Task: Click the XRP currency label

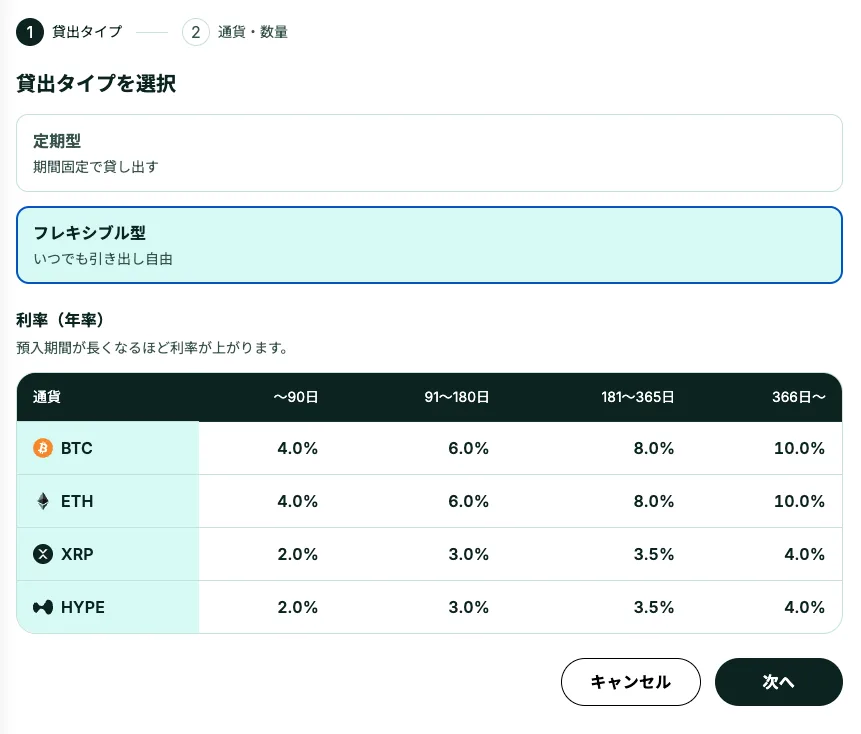Action: pos(77,554)
